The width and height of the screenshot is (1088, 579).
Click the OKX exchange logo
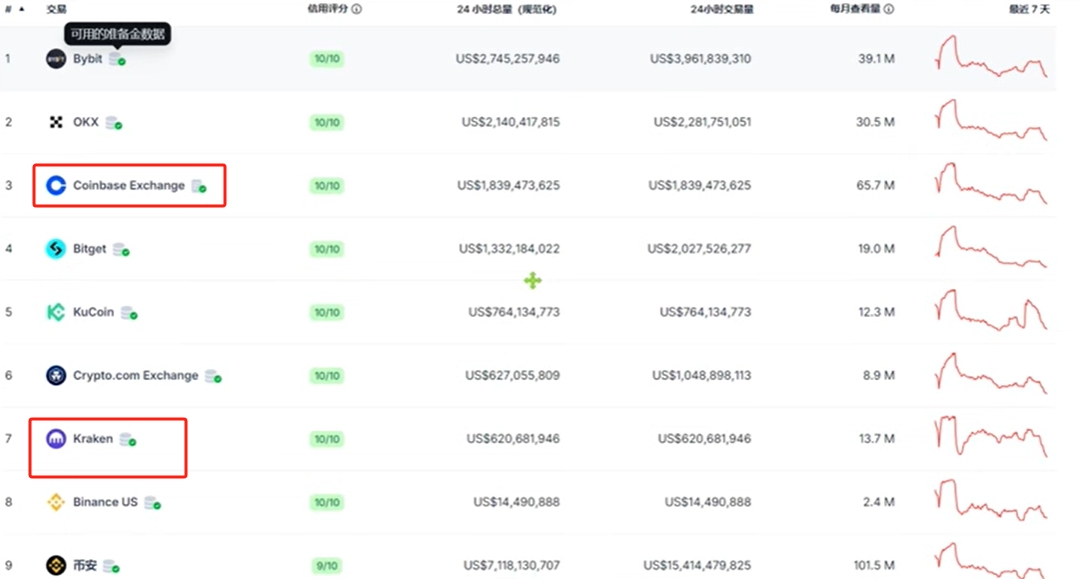pyautogui.click(x=56, y=122)
